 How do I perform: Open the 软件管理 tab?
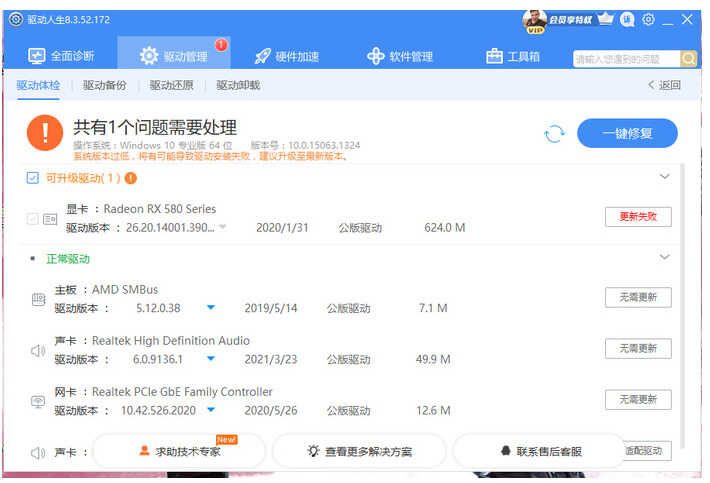[x=400, y=57]
